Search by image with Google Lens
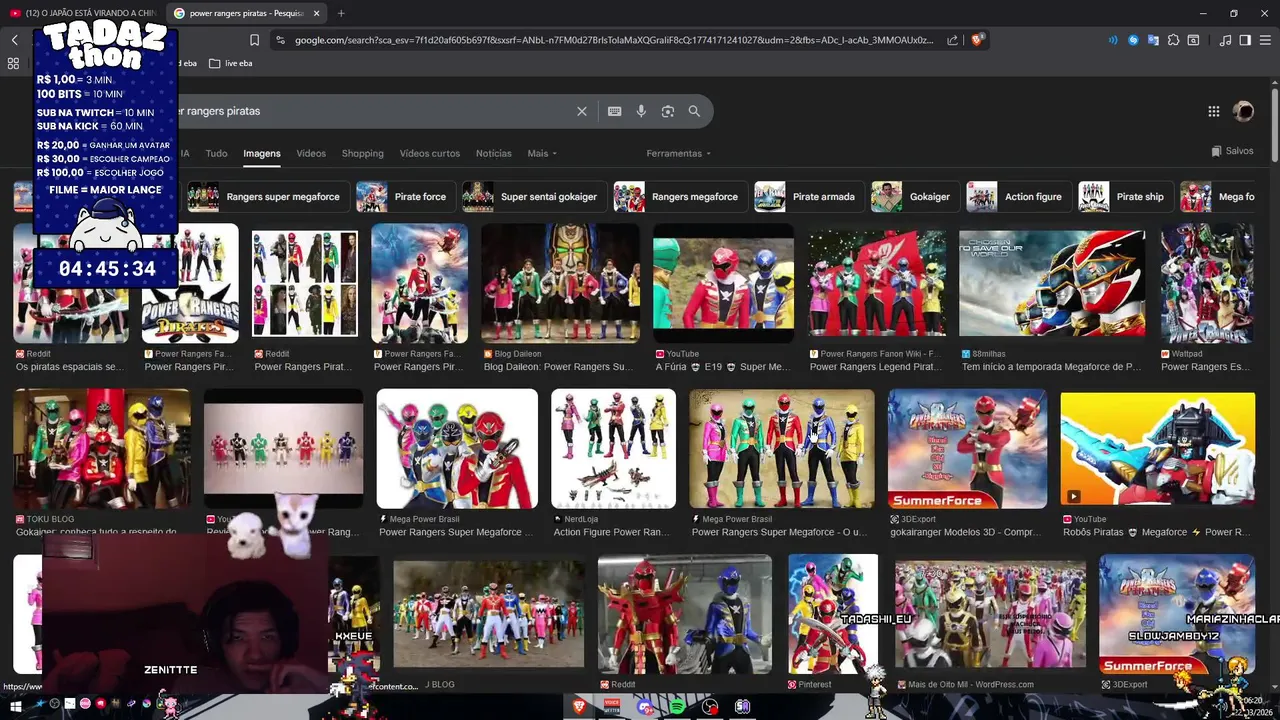The width and height of the screenshot is (1280, 720). pyautogui.click(x=668, y=111)
